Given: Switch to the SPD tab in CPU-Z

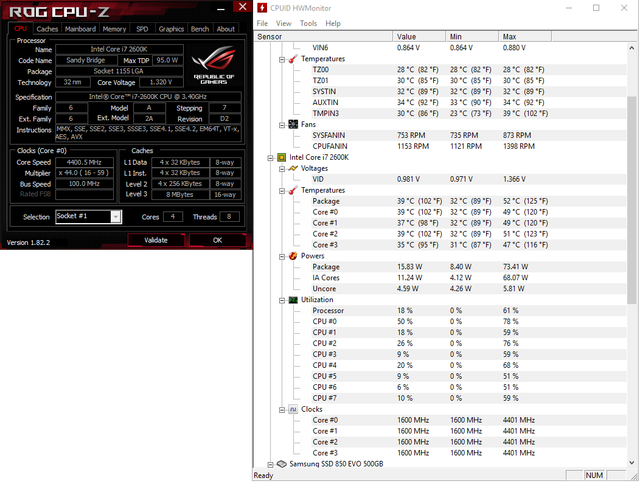Looking at the screenshot, I should (142, 29).
